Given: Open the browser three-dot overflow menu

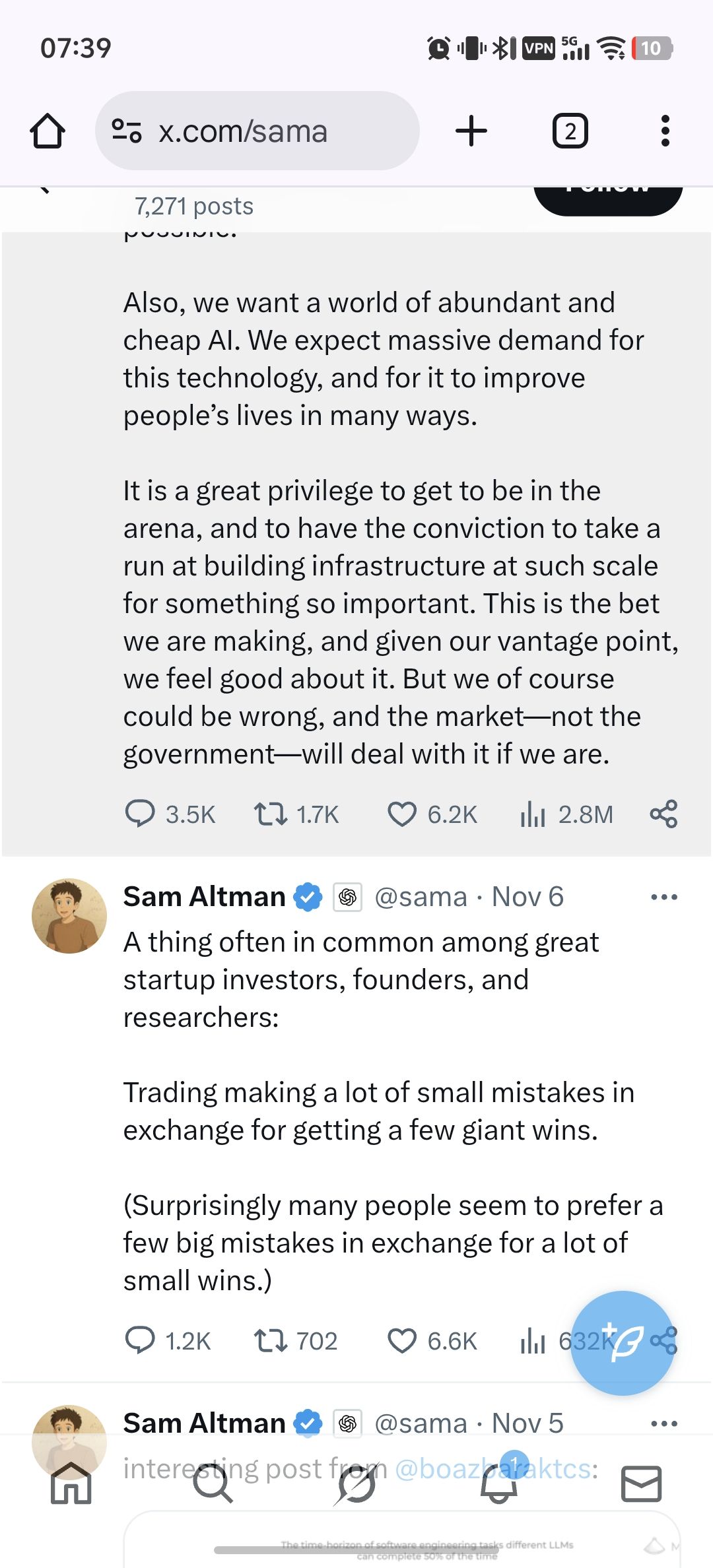Looking at the screenshot, I should (665, 131).
